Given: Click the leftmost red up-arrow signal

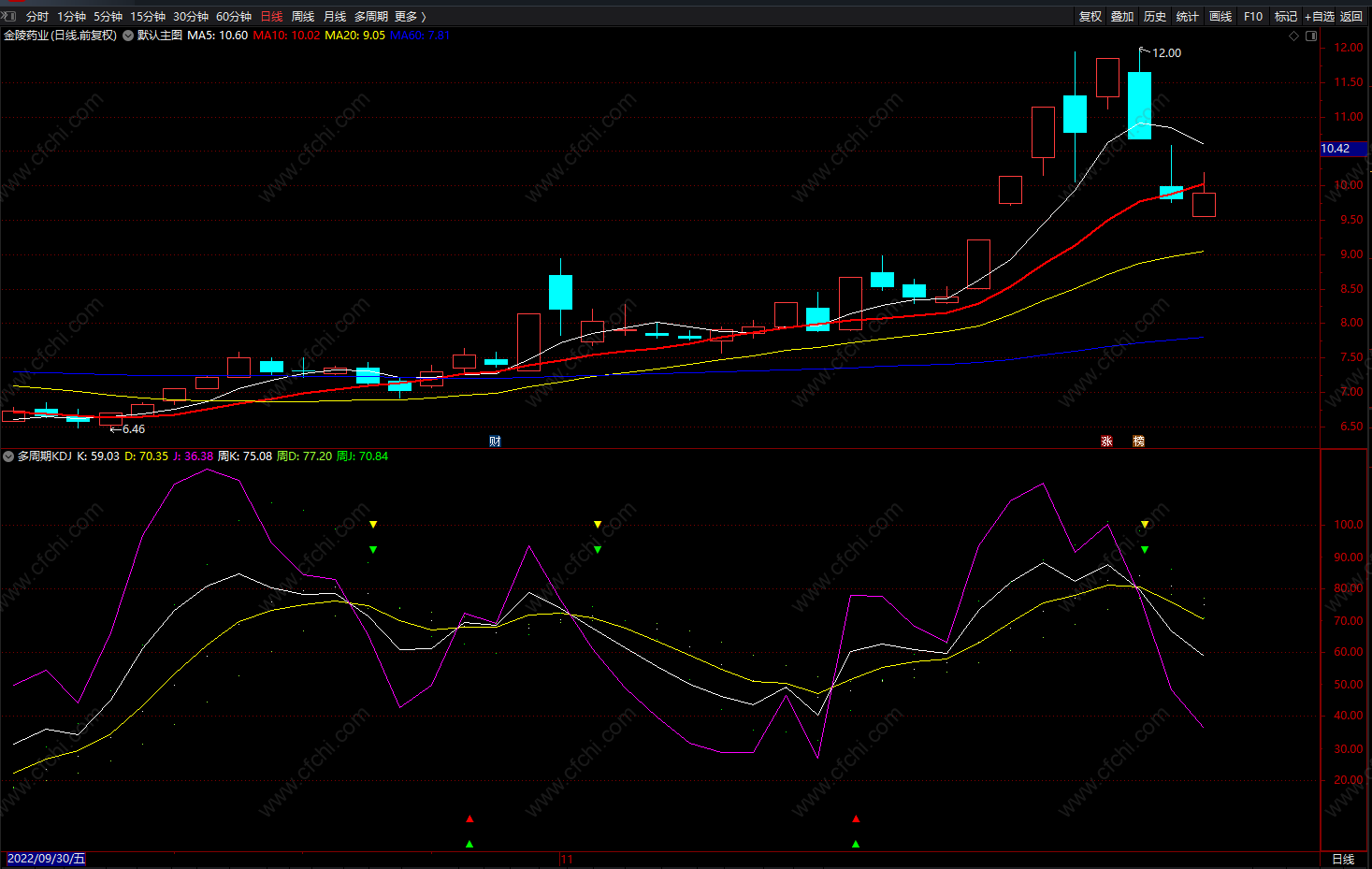Looking at the screenshot, I should point(469,819).
